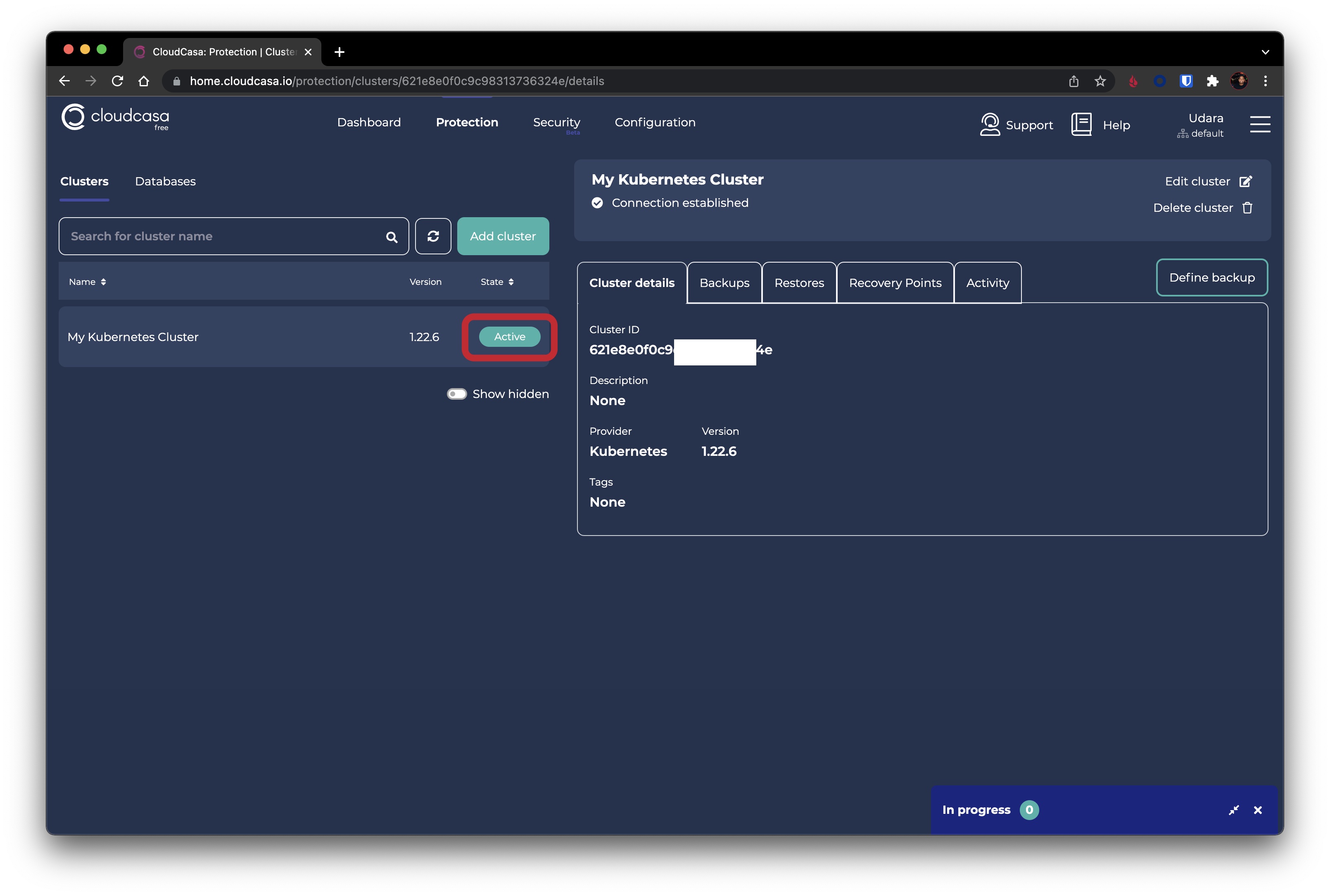Minimize the In progress panel
The image size is (1330, 896).
[x=1233, y=810]
